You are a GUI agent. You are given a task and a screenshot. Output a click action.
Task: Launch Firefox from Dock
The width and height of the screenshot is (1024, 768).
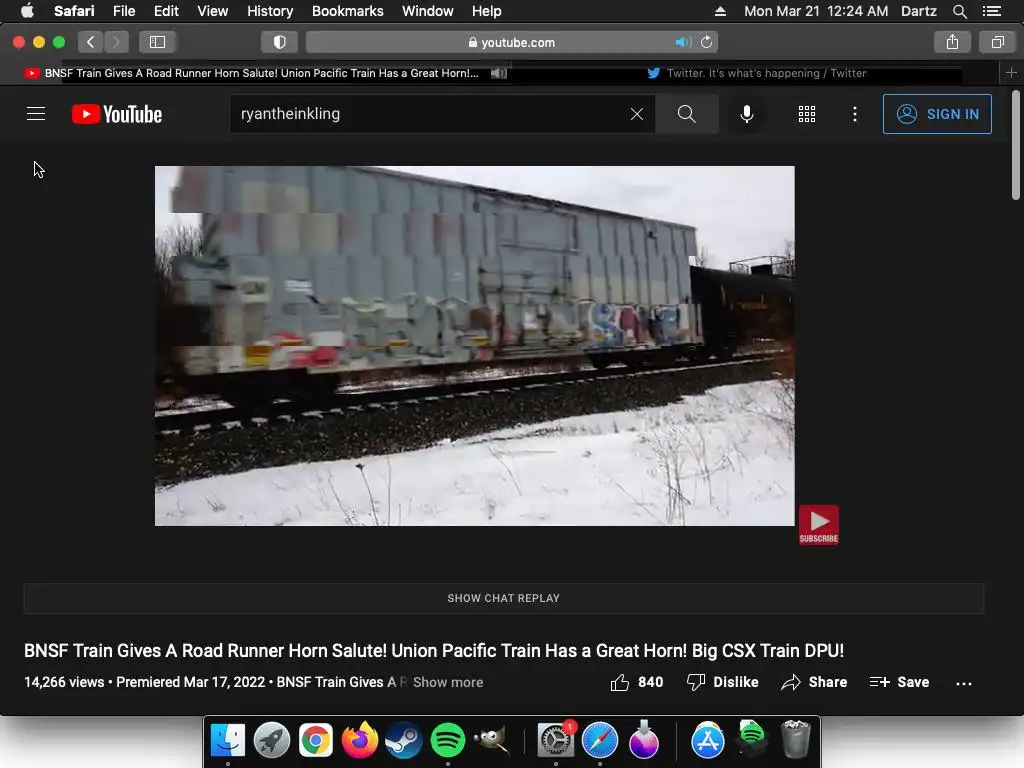pyautogui.click(x=360, y=741)
